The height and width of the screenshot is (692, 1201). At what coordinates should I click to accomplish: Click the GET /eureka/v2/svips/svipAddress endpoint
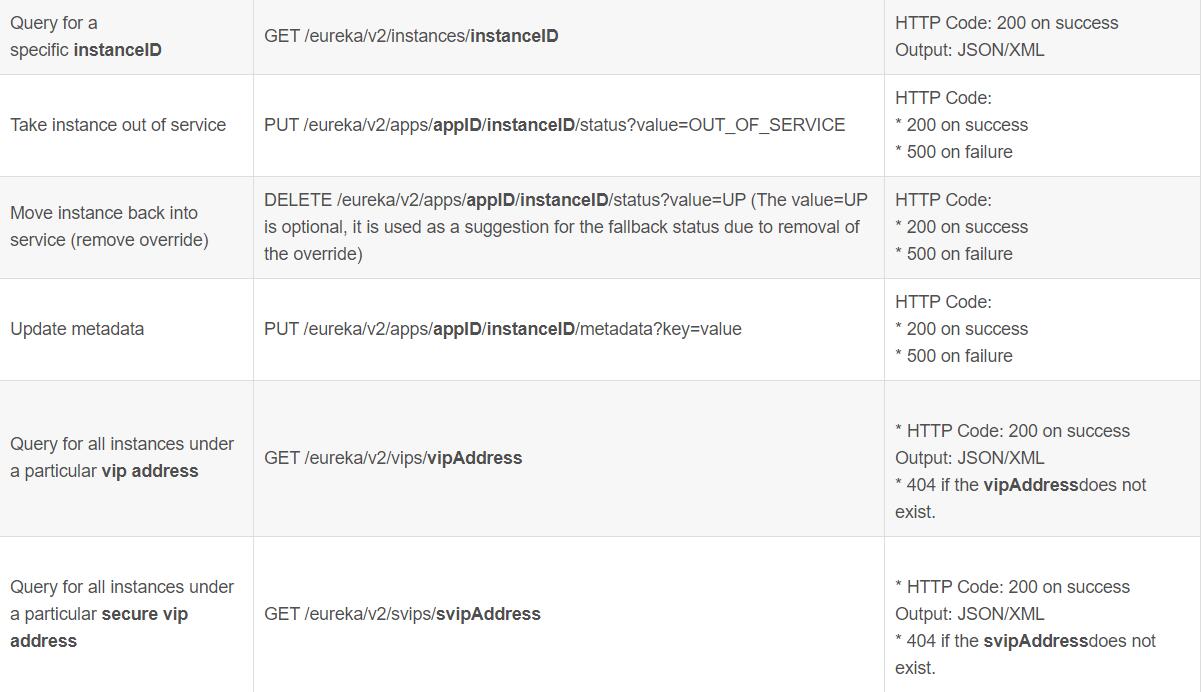click(x=402, y=614)
